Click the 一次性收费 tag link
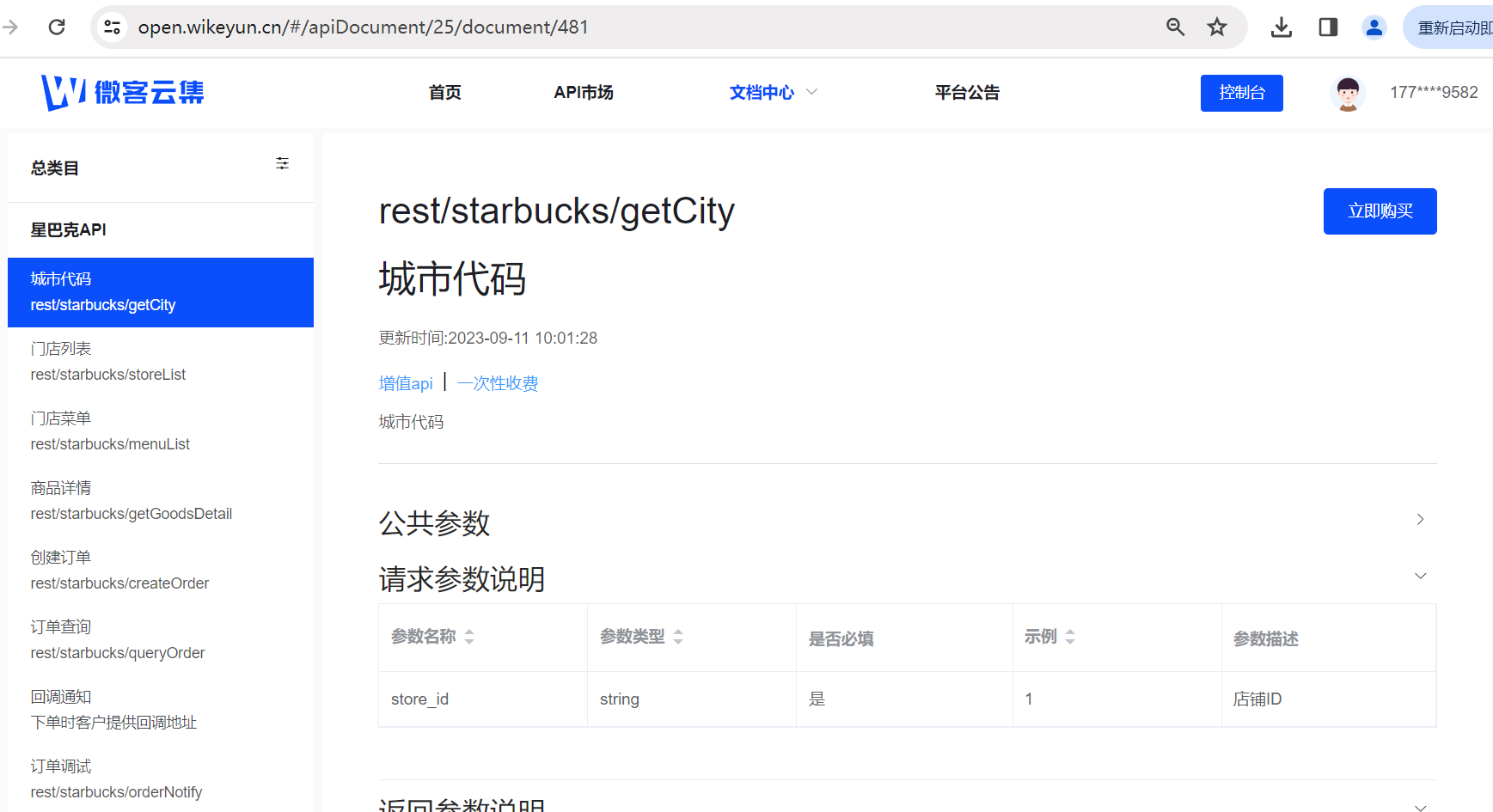This screenshot has width=1493, height=812. 498,383
